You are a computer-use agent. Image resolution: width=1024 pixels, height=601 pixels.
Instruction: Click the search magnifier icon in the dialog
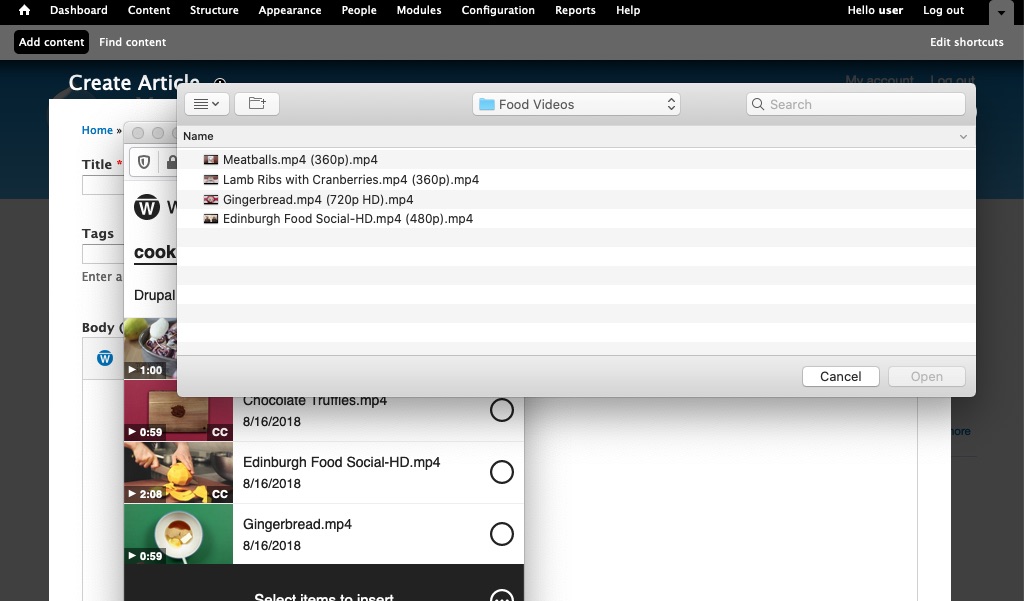pyautogui.click(x=757, y=104)
